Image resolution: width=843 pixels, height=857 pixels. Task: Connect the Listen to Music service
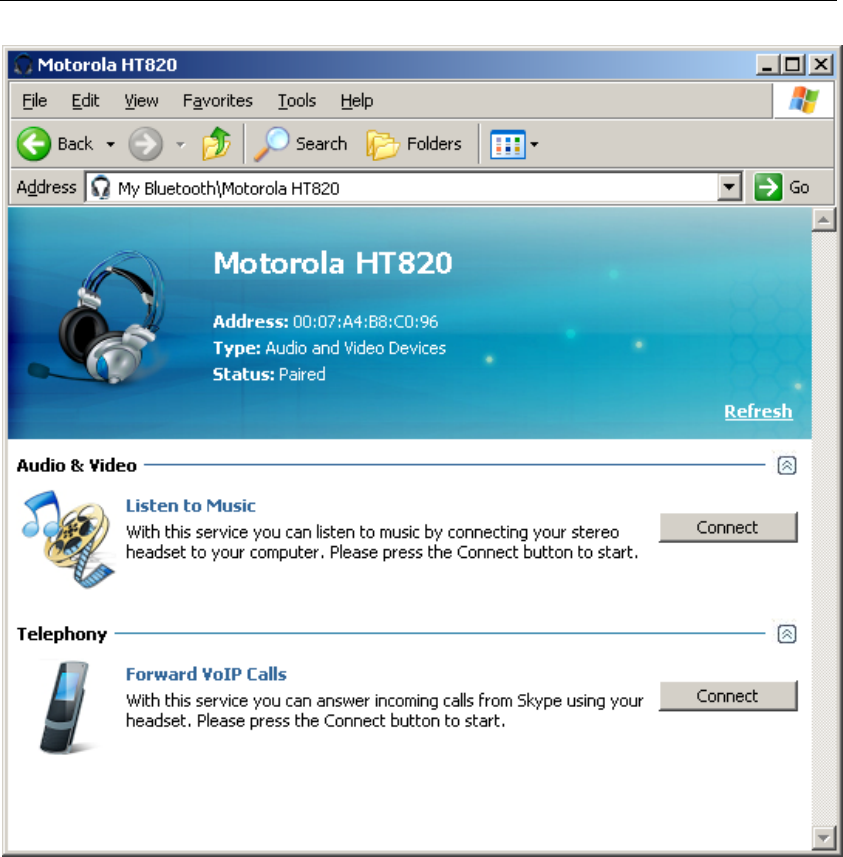point(728,527)
